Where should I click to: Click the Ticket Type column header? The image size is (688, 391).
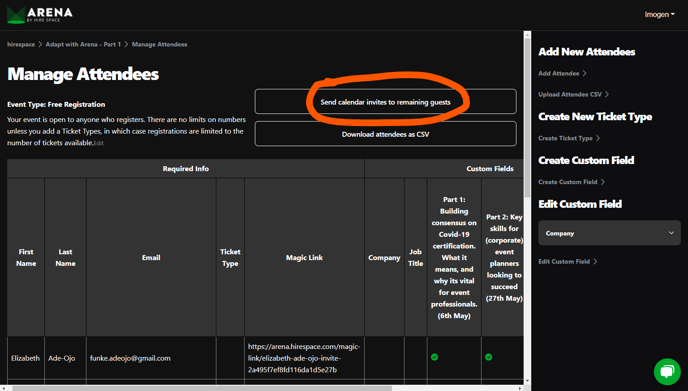coord(230,258)
